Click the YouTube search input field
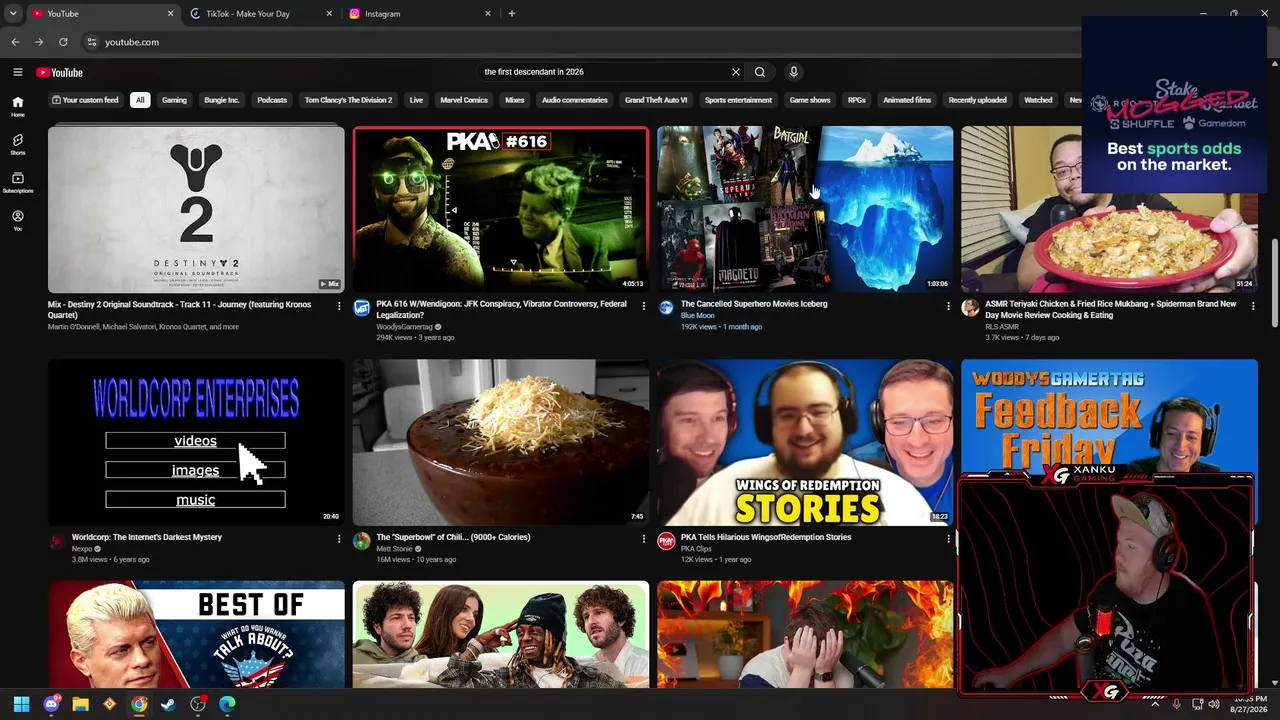Viewport: 1280px width, 720px height. 604,72
